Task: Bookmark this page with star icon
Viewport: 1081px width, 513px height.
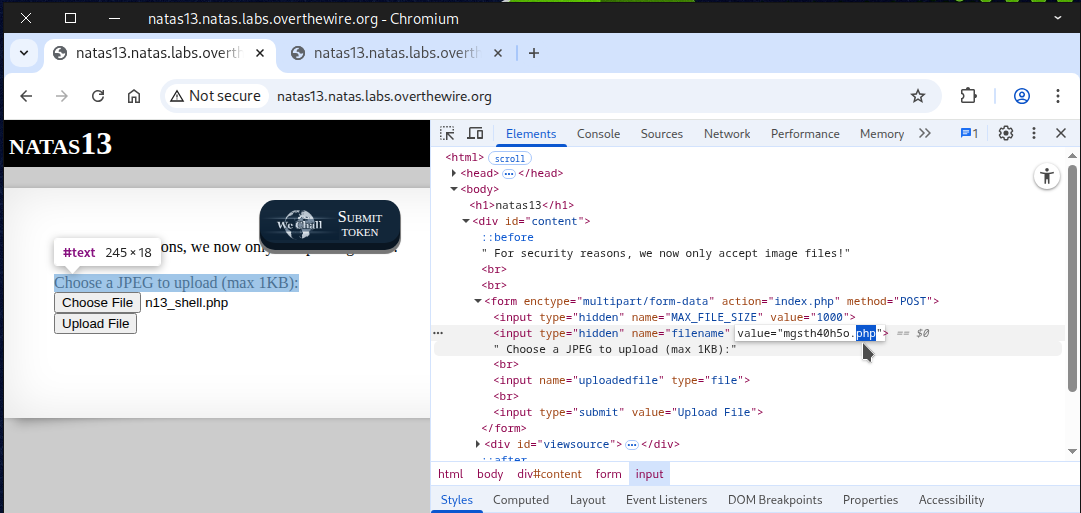Action: pyautogui.click(x=917, y=96)
